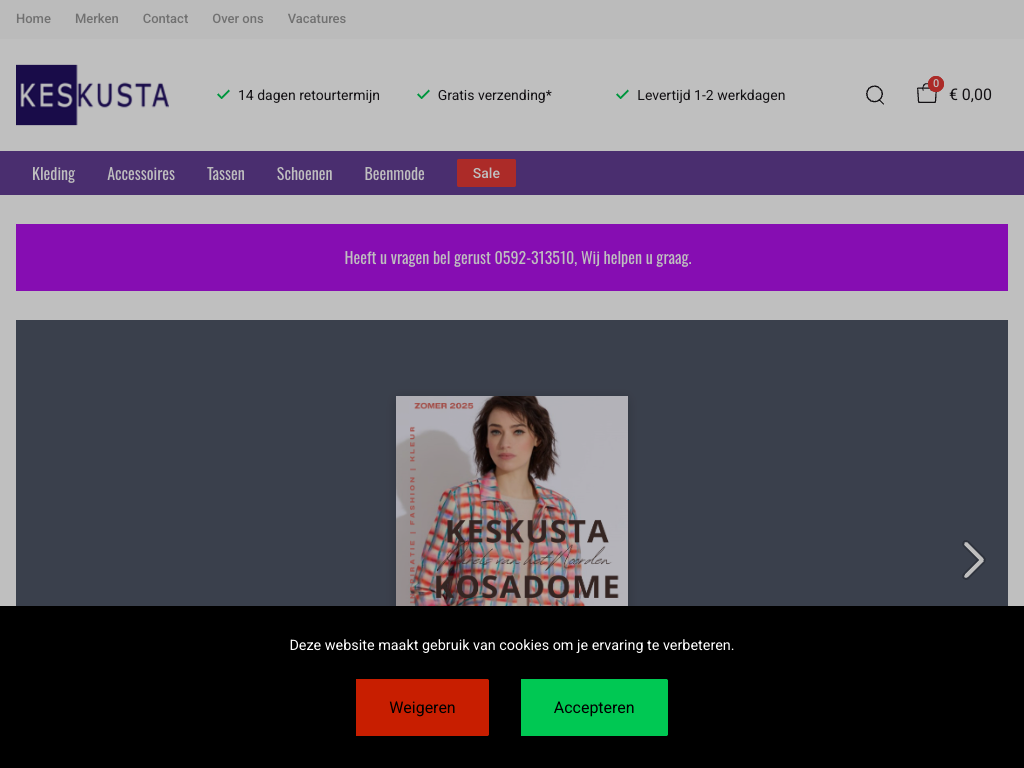Open the Zomer 2025 magazine cover image

click(x=512, y=501)
